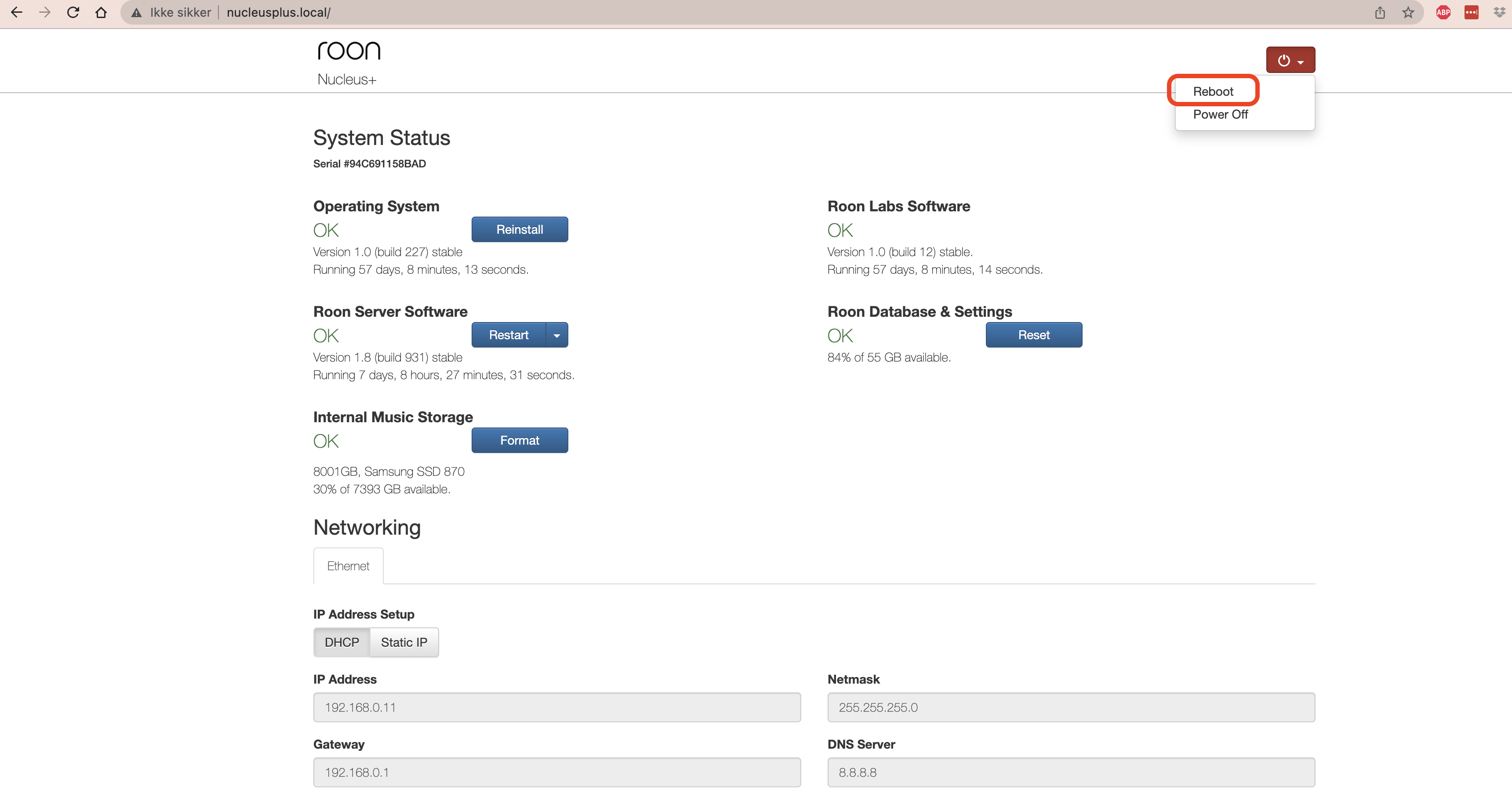This screenshot has width=1512, height=804.
Task: Open the ABP extension icon
Action: [1443, 12]
